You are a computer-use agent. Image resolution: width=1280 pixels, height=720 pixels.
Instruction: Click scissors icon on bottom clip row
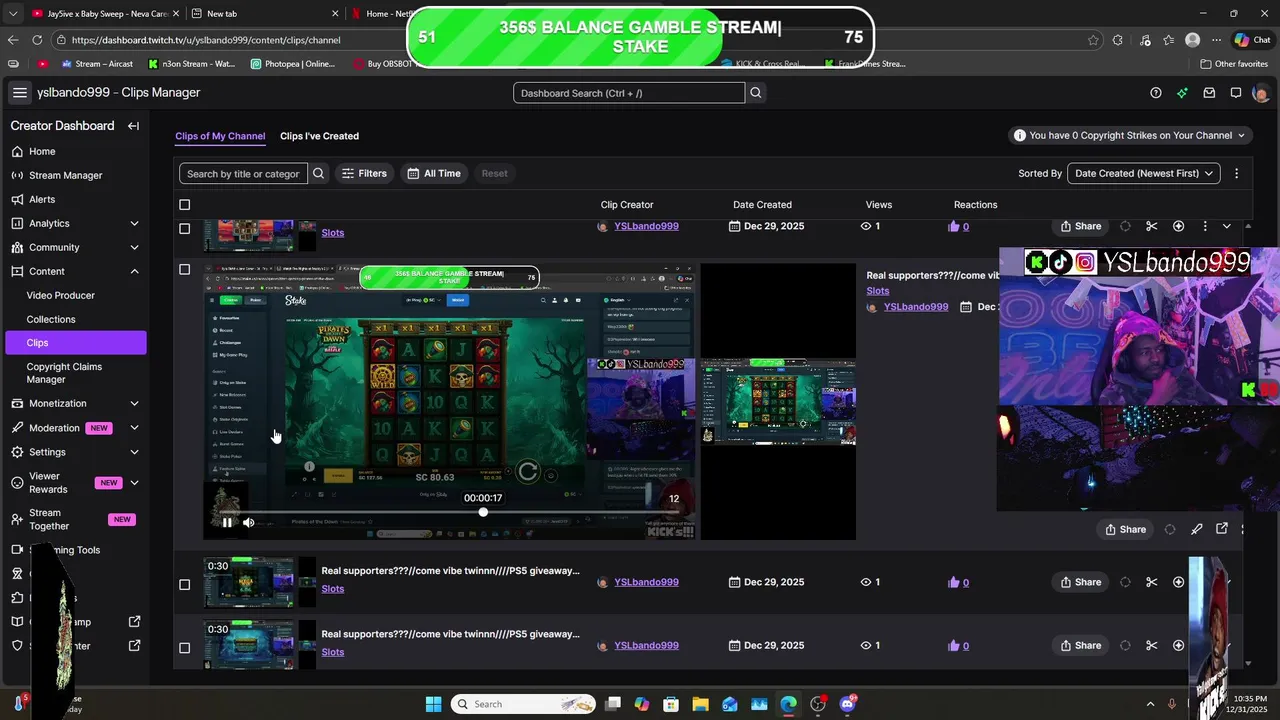click(1151, 645)
